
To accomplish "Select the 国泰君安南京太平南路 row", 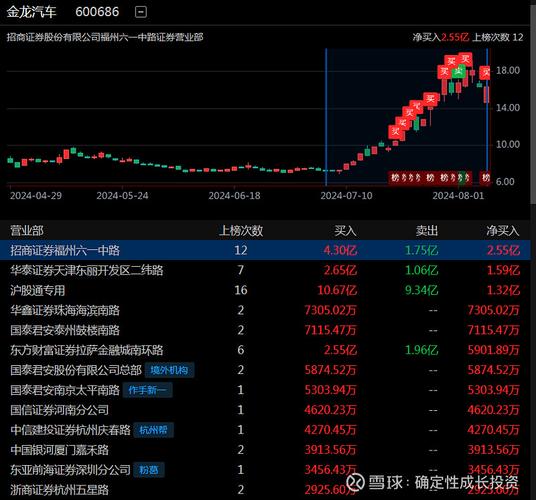I will point(265,390).
